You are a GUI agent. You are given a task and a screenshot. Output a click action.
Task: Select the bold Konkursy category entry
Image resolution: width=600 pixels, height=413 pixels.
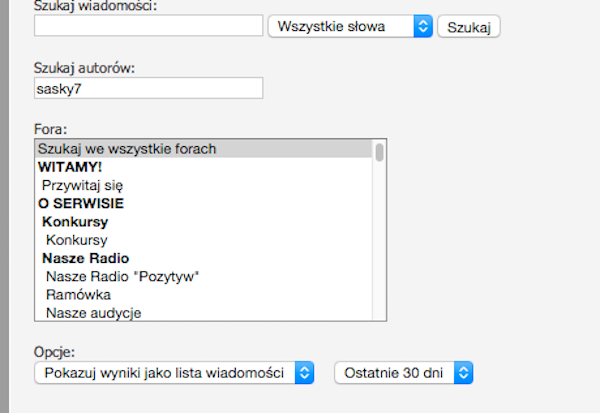(x=203, y=222)
